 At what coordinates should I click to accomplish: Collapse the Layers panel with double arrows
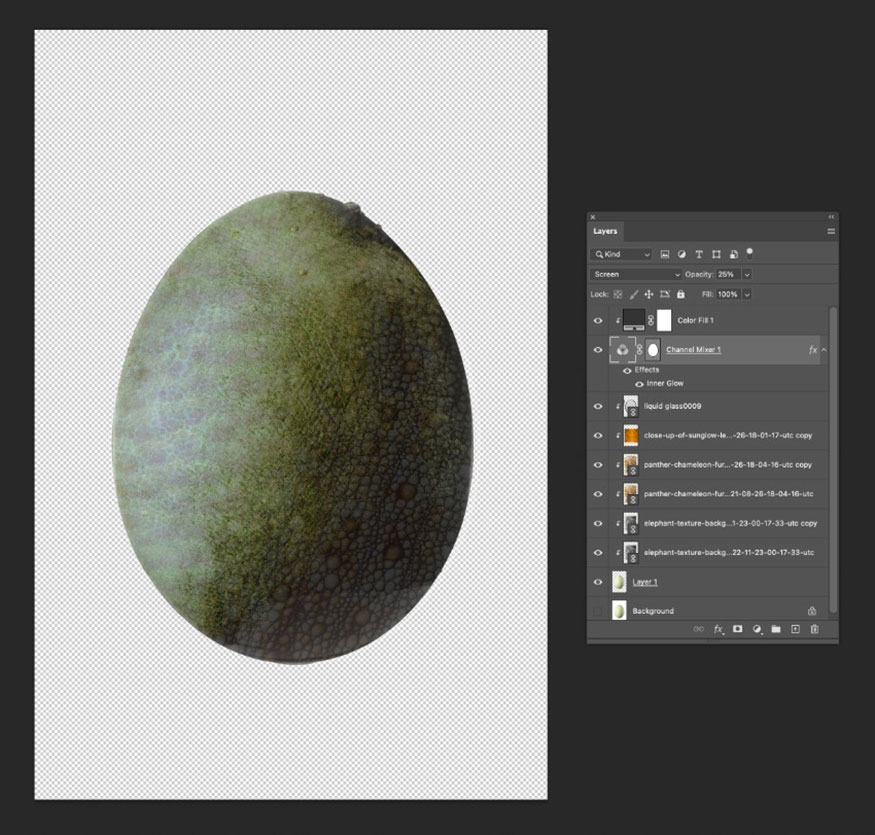(831, 217)
